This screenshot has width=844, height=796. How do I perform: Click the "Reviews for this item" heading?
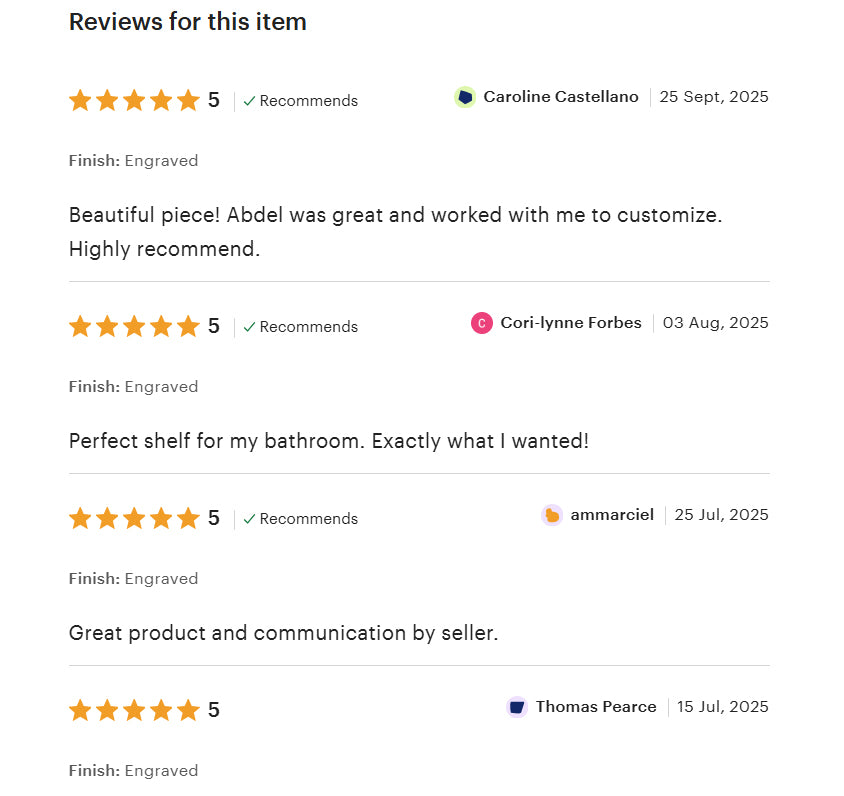point(188,22)
